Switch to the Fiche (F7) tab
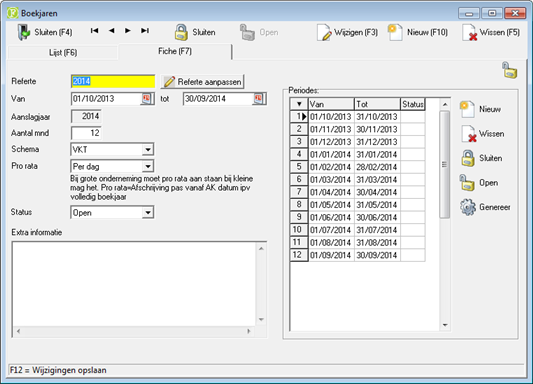 pos(175,52)
